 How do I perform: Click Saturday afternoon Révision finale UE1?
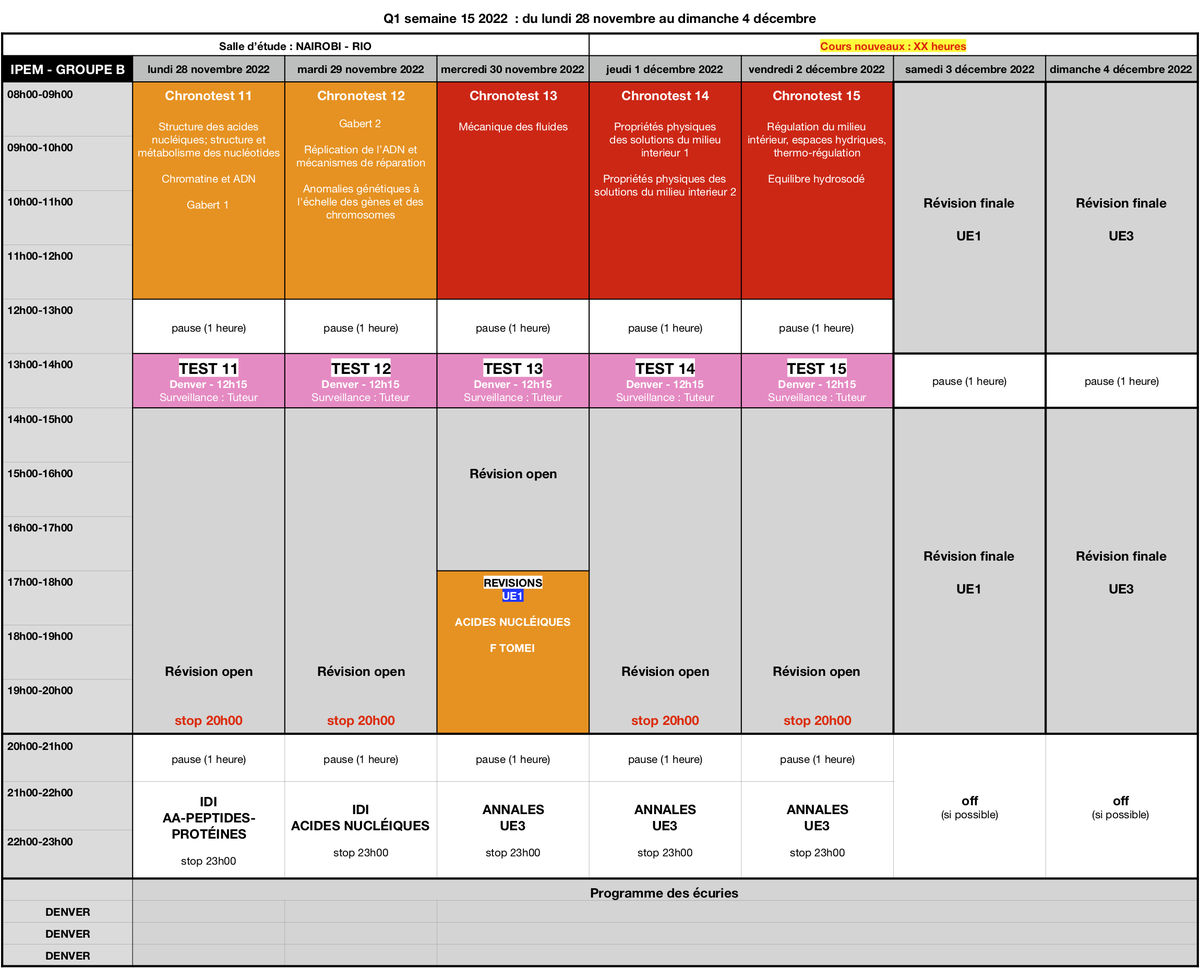click(969, 570)
